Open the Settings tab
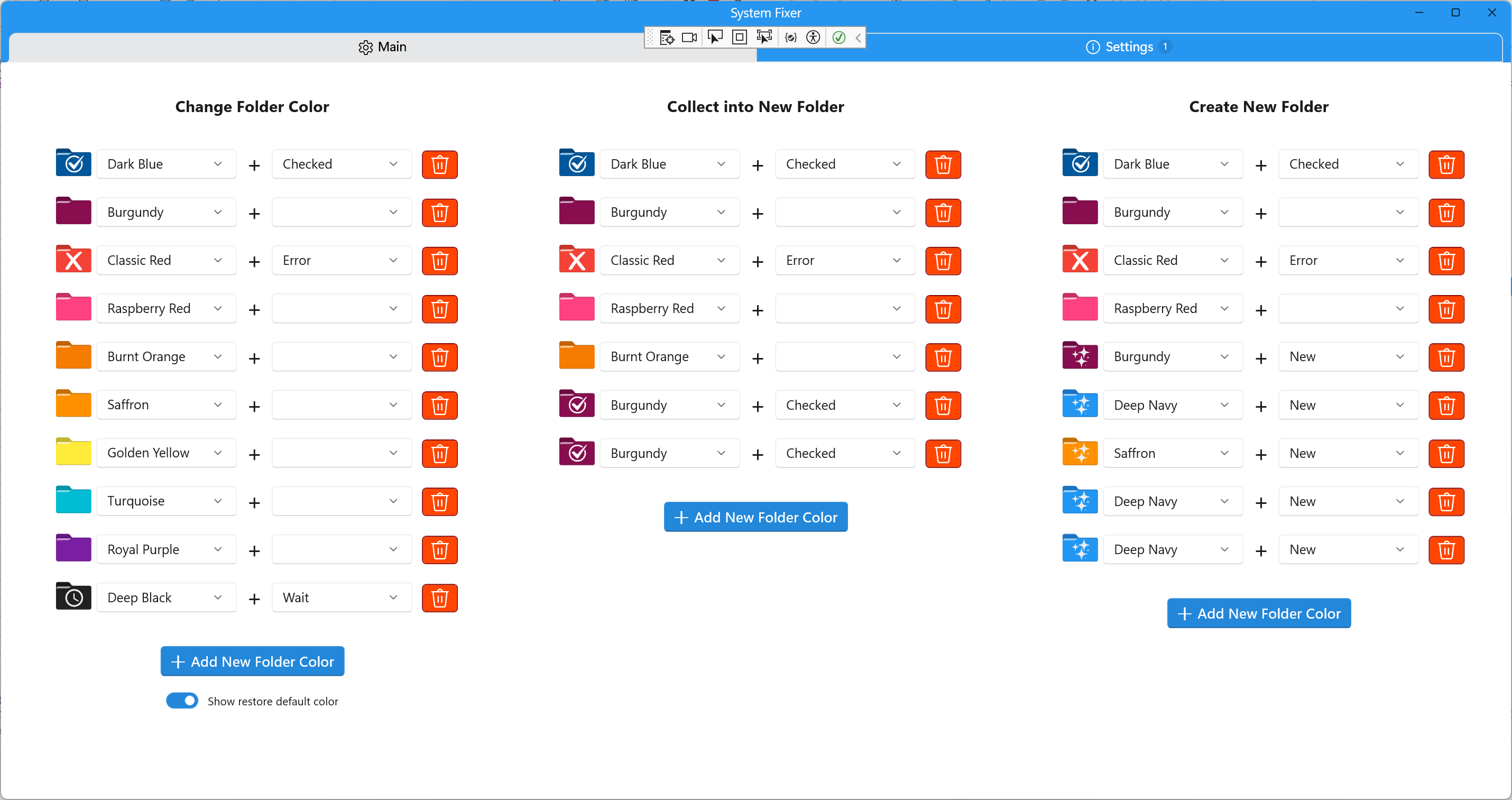This screenshot has height=800, width=1512. pyautogui.click(x=1128, y=47)
